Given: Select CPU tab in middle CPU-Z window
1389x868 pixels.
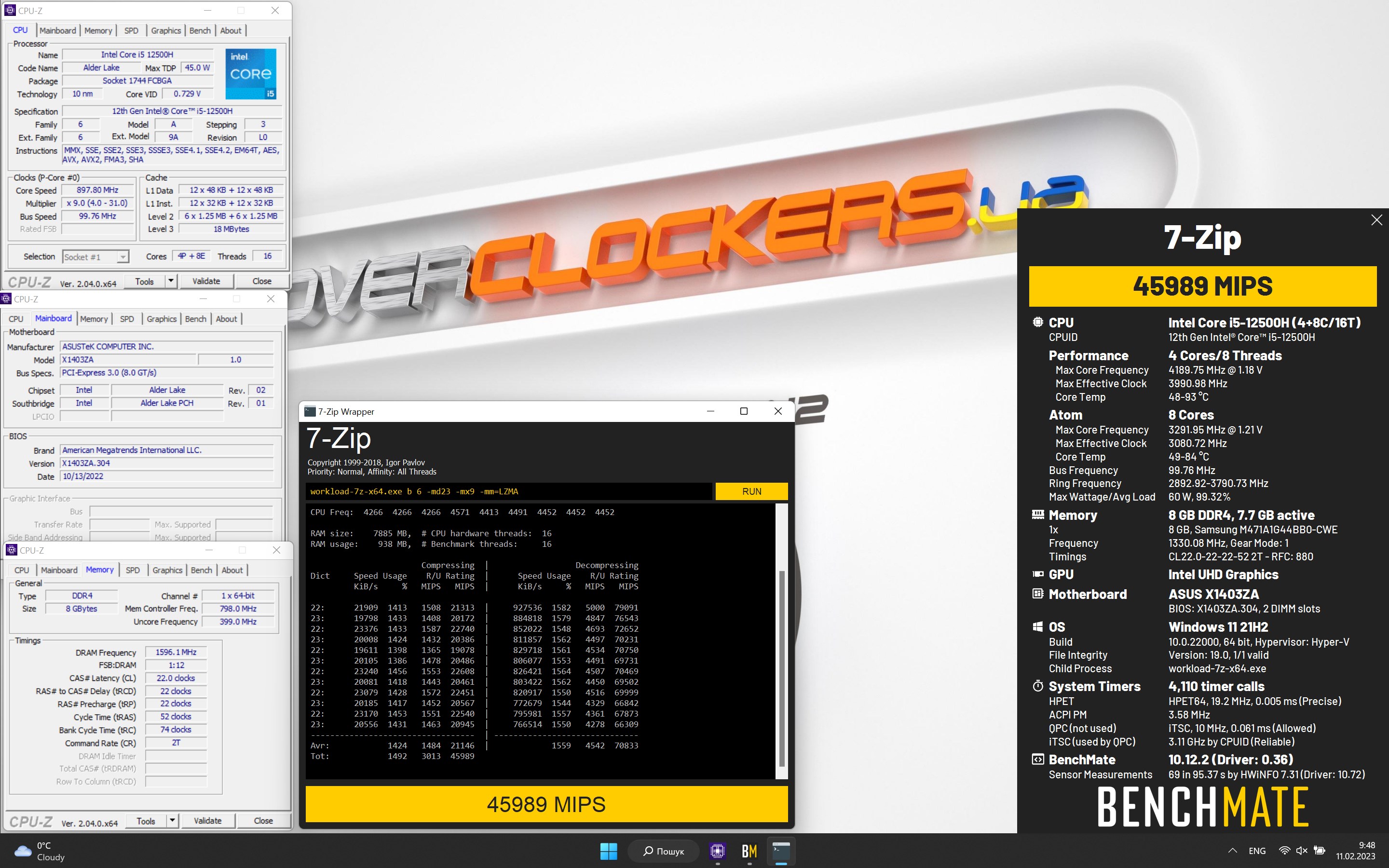Looking at the screenshot, I should [16, 319].
